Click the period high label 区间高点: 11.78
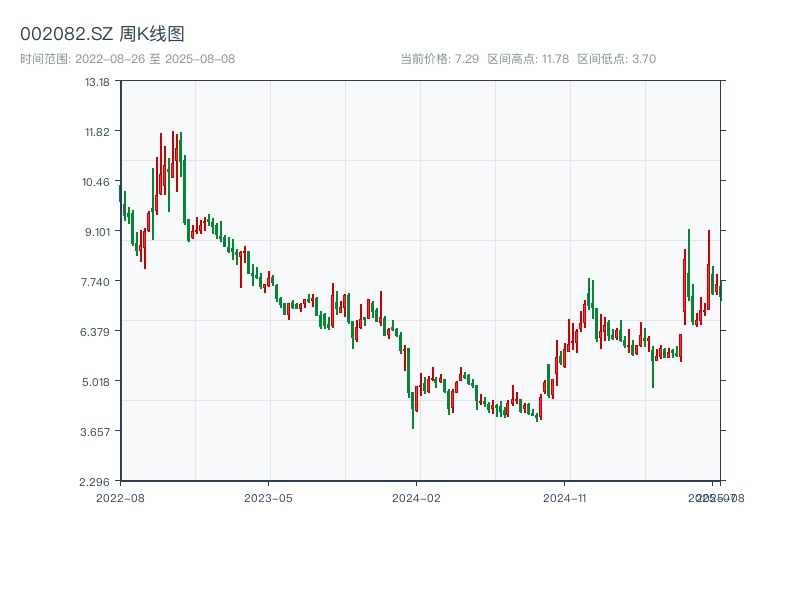Viewport: 800px width, 600px height. (528, 59)
